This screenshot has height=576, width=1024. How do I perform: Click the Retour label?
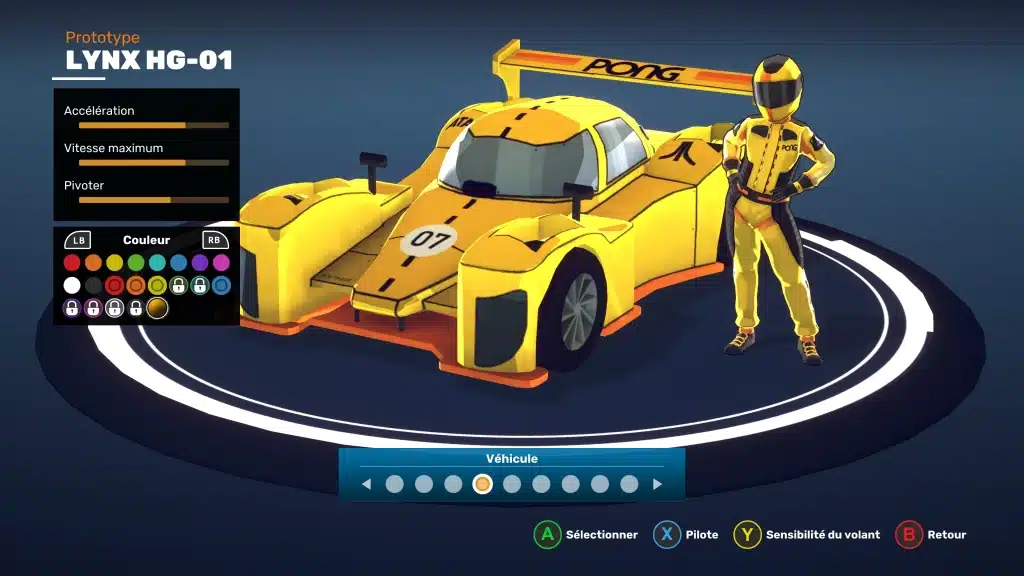point(946,534)
